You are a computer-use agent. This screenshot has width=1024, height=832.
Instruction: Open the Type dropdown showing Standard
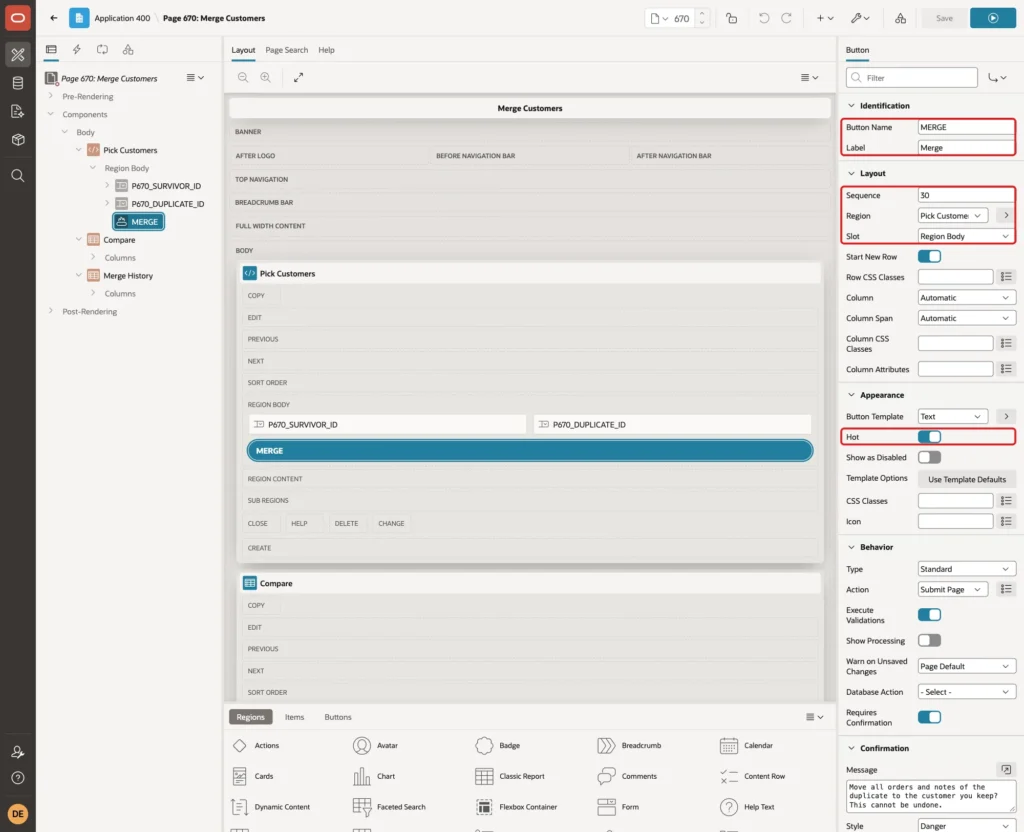(966, 569)
